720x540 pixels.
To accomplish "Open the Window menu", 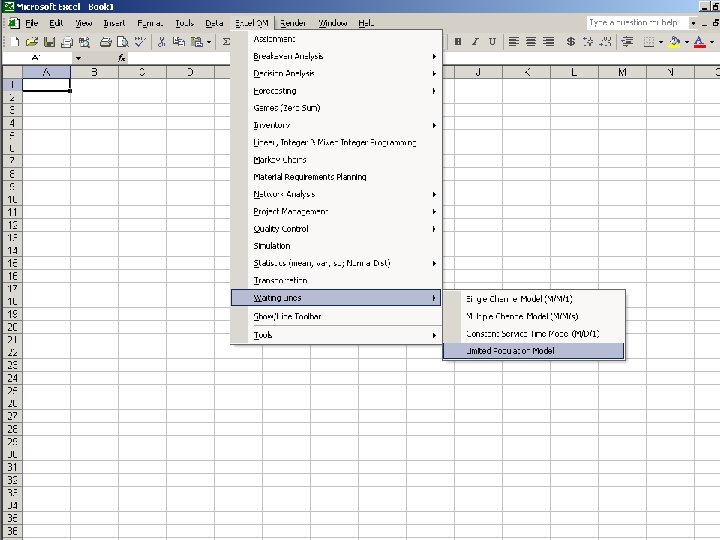I will point(333,23).
